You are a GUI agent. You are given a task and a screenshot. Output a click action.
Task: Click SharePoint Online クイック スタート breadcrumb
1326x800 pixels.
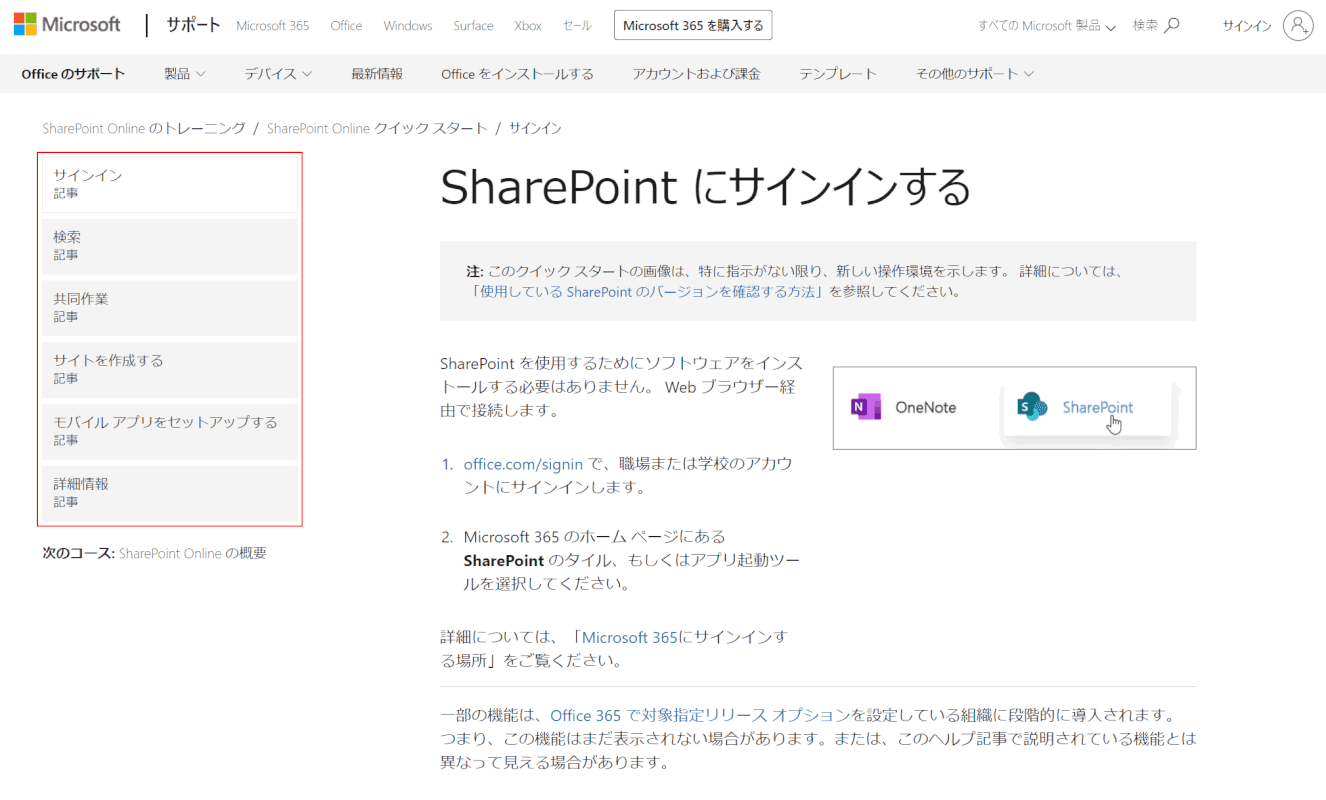(x=377, y=128)
